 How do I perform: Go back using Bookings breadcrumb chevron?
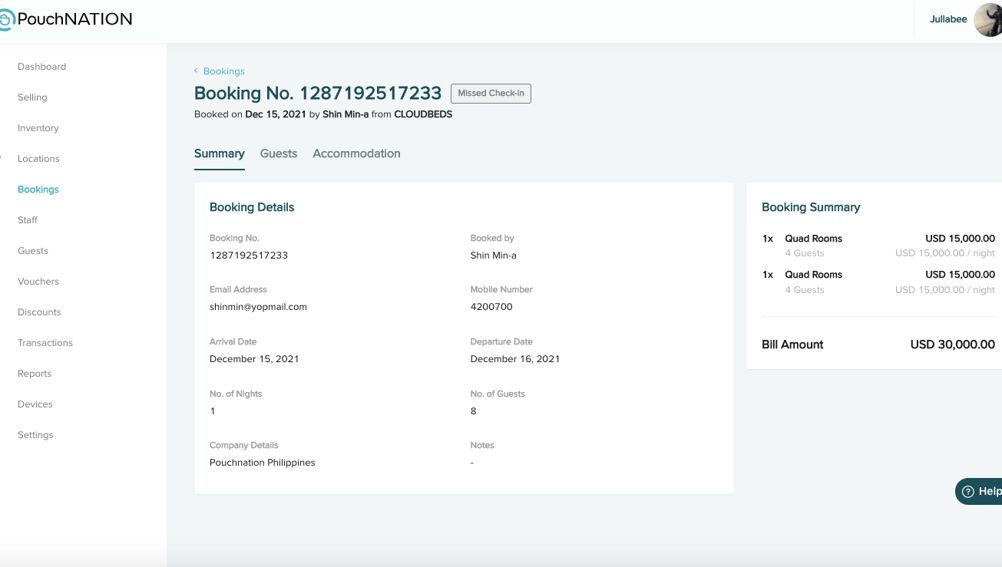(196, 71)
